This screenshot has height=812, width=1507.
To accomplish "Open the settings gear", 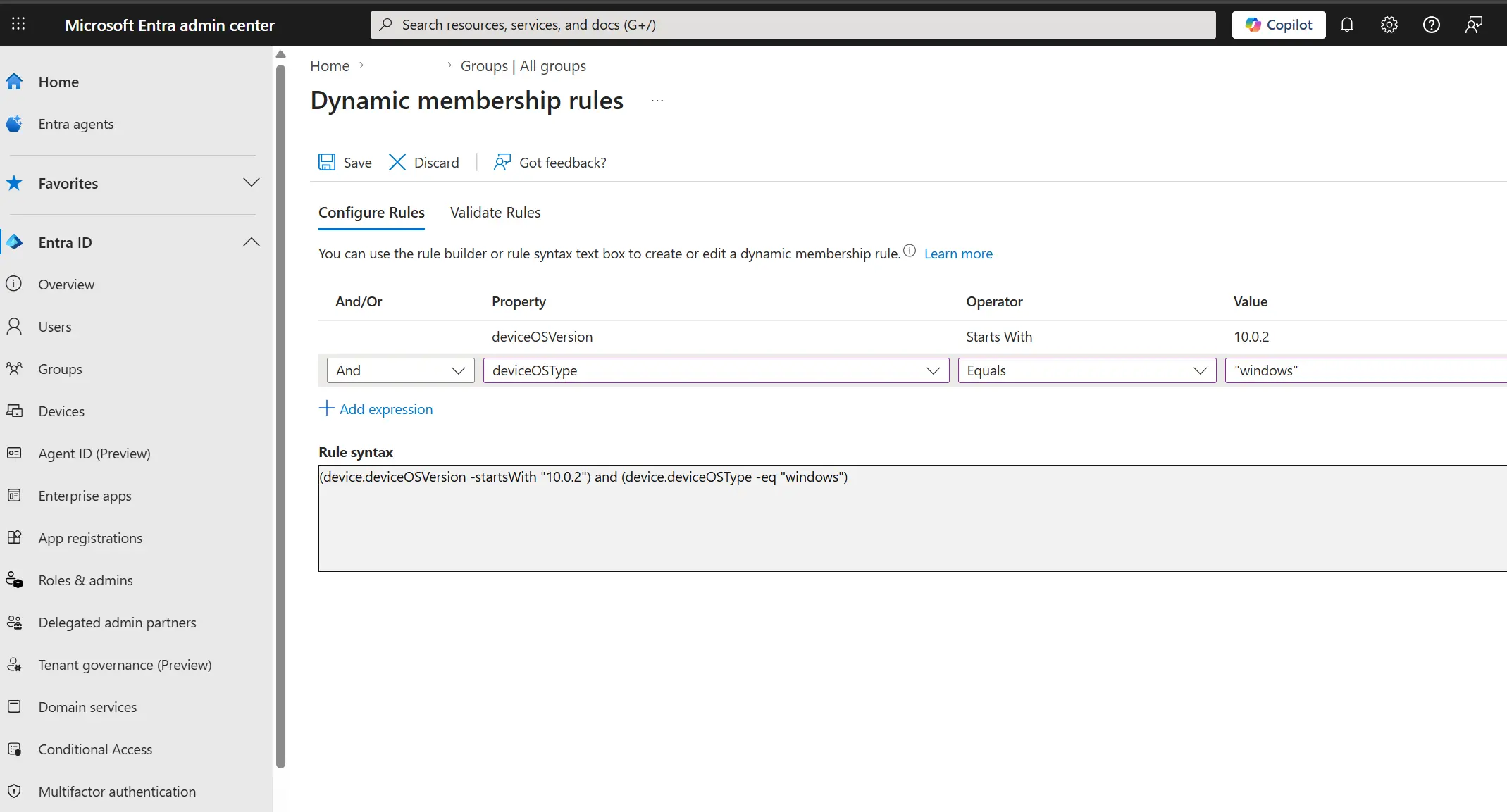I will click(x=1389, y=25).
